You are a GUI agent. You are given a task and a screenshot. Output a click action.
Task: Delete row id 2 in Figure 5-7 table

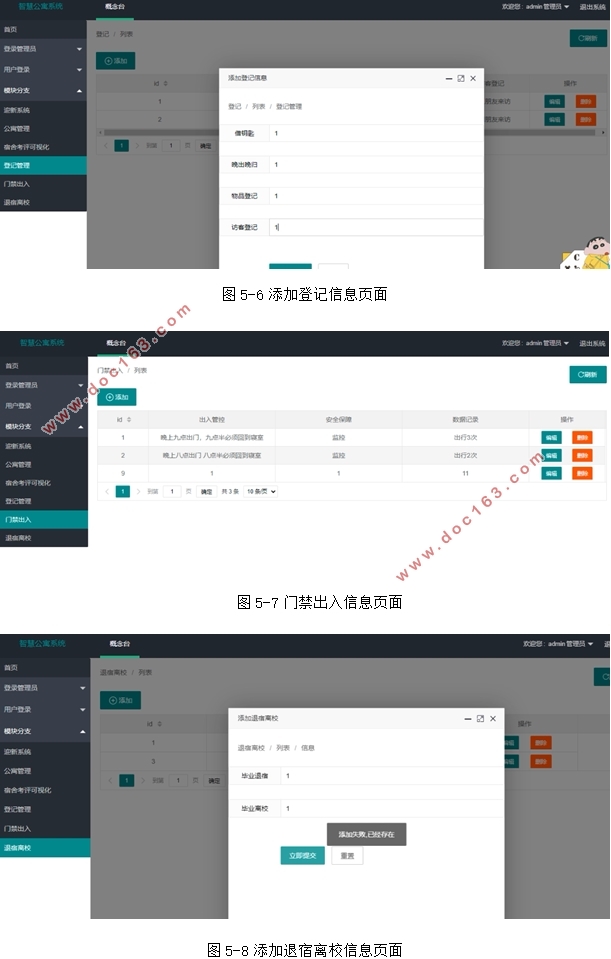(582, 455)
